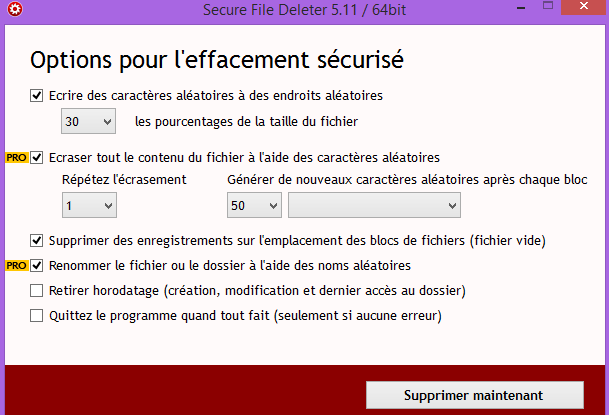Click the Supprimer maintenant button
The width and height of the screenshot is (609, 415).
[x=475, y=395]
